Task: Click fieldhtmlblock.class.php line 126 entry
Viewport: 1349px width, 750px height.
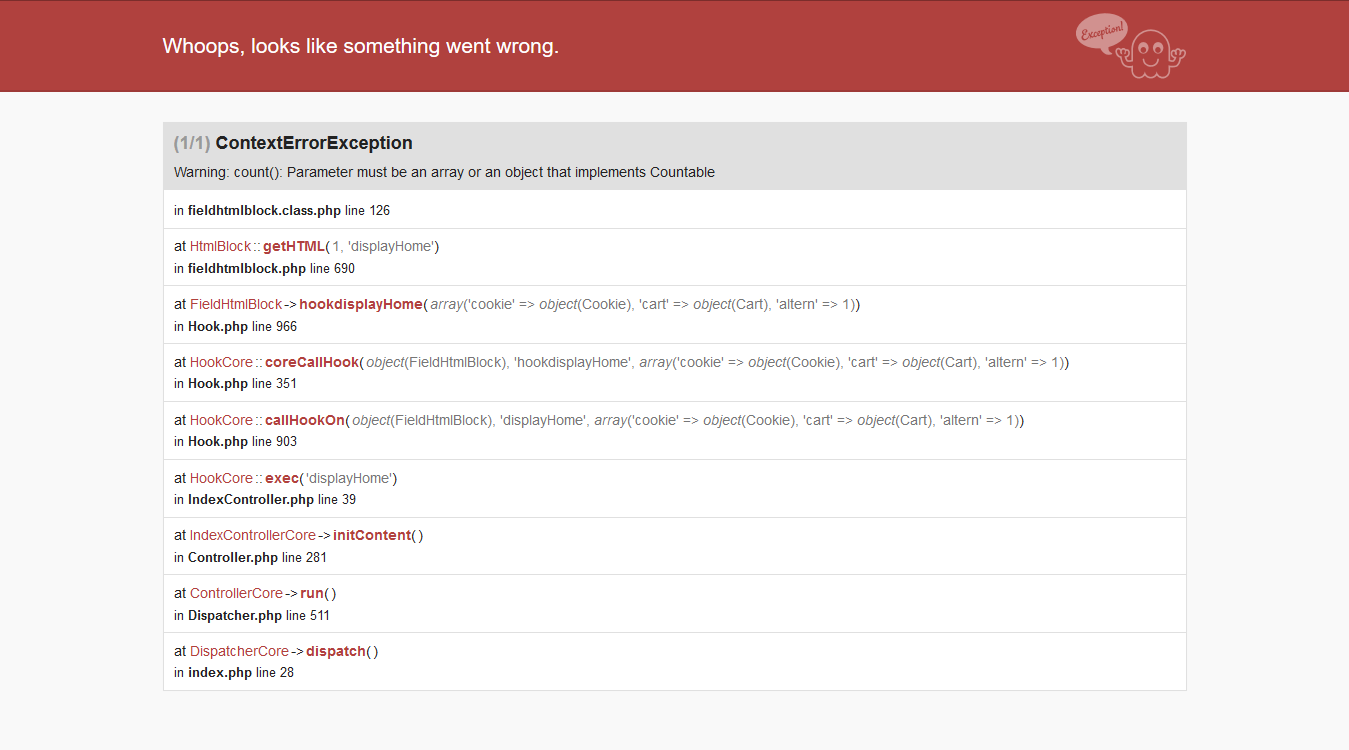Action: (x=675, y=210)
